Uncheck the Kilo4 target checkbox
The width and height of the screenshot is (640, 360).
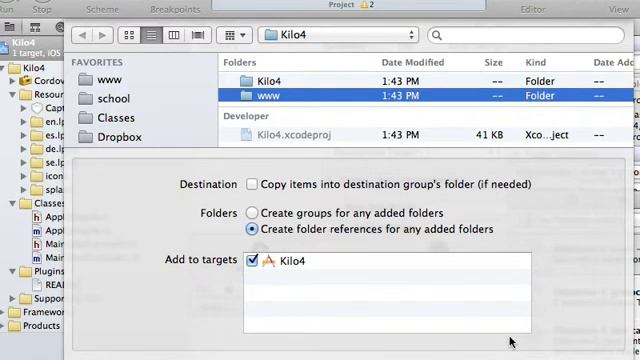[x=252, y=260]
